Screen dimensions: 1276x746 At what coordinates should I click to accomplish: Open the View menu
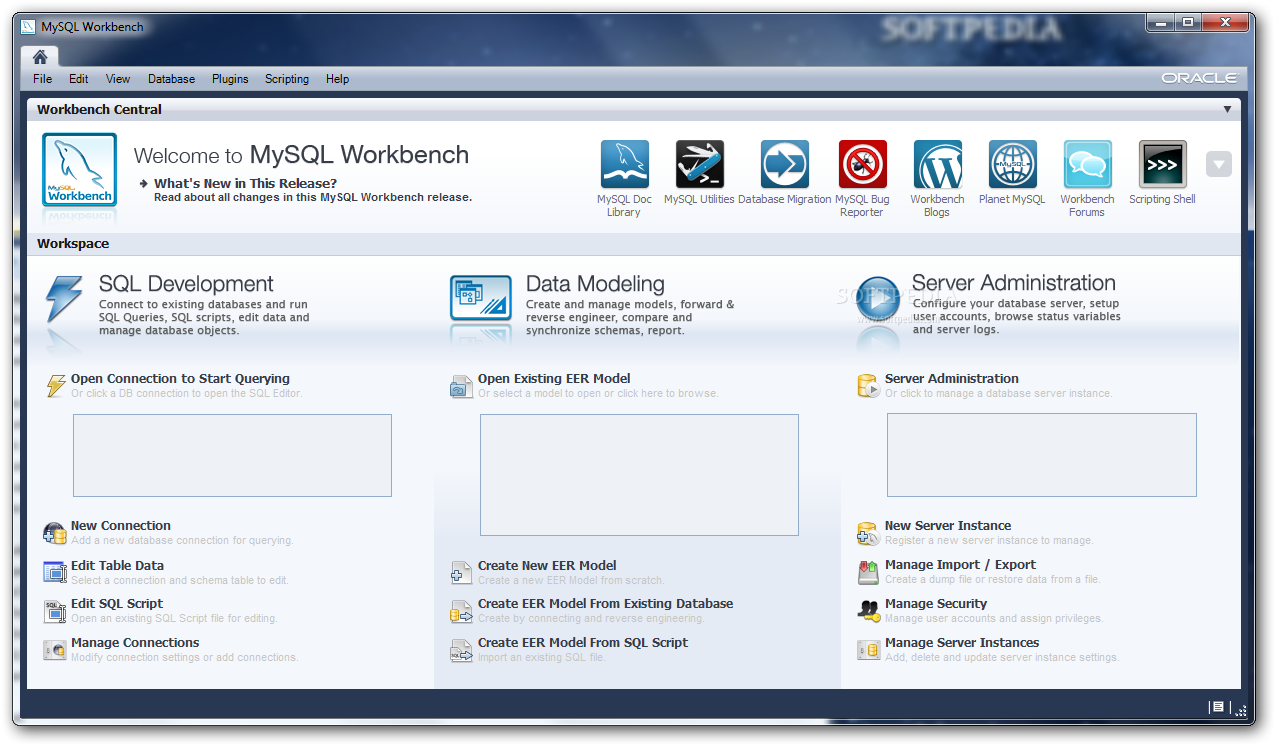click(x=118, y=79)
